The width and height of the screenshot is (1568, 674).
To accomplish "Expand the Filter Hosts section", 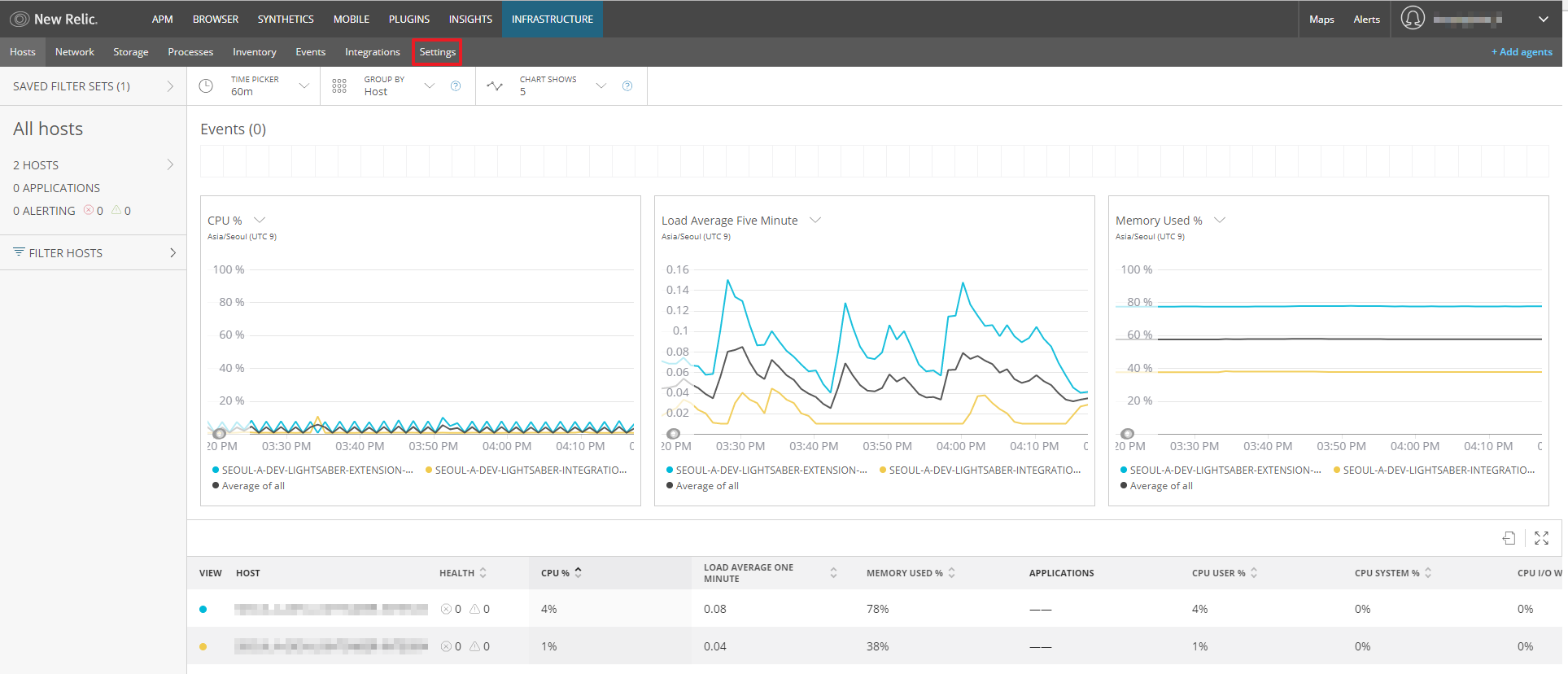I will [93, 253].
